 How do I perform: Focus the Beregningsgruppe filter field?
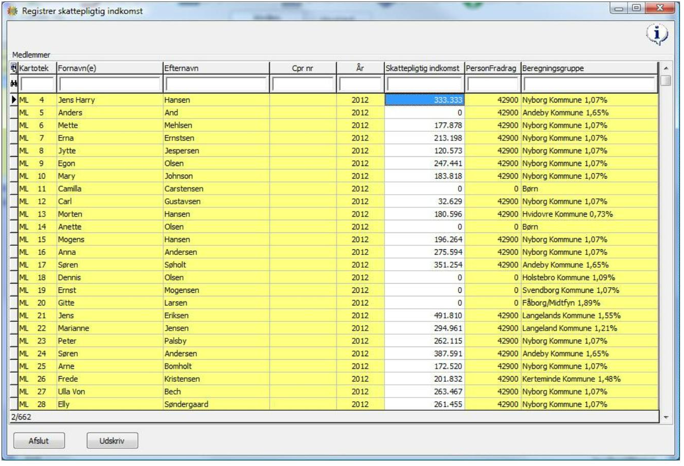(x=589, y=84)
